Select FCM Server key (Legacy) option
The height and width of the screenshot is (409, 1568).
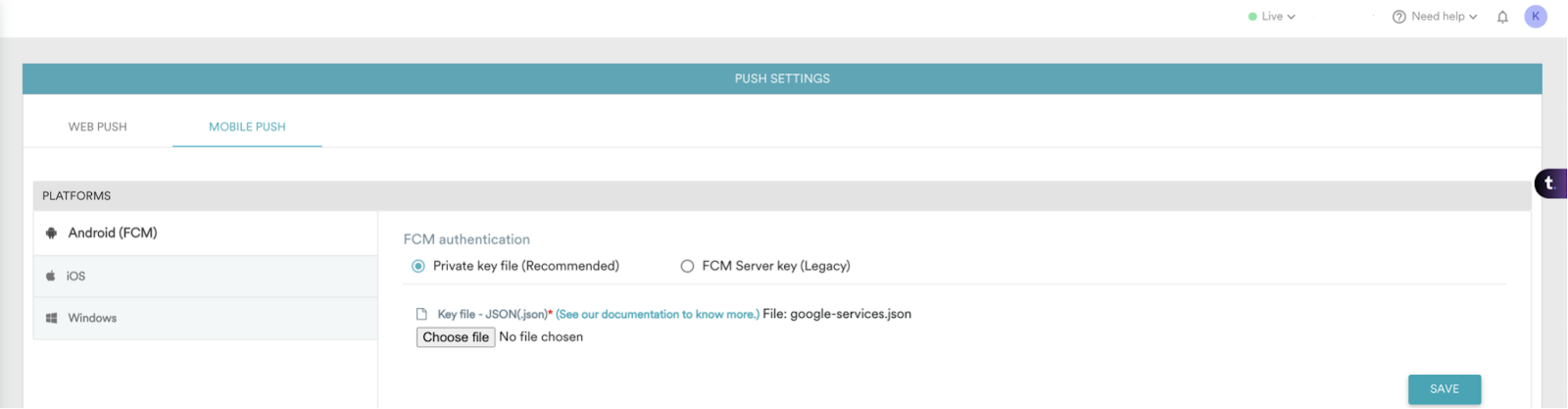coord(687,267)
